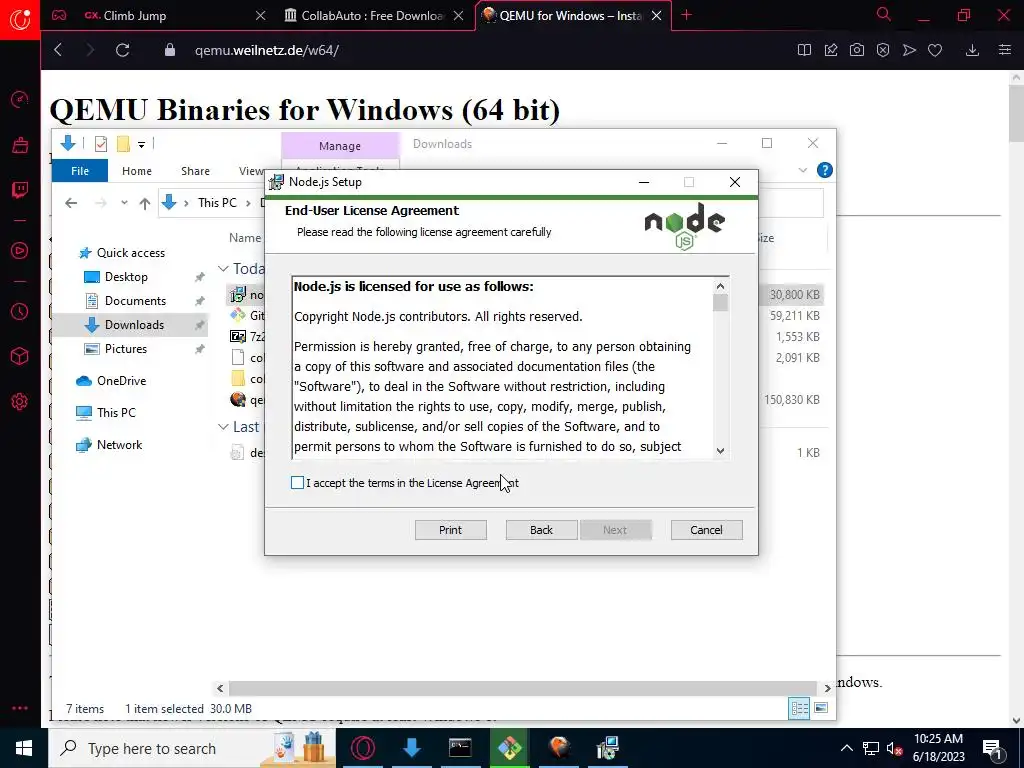Viewport: 1024px width, 768px height.
Task: Switch Explorer to details view icon
Action: (799, 708)
